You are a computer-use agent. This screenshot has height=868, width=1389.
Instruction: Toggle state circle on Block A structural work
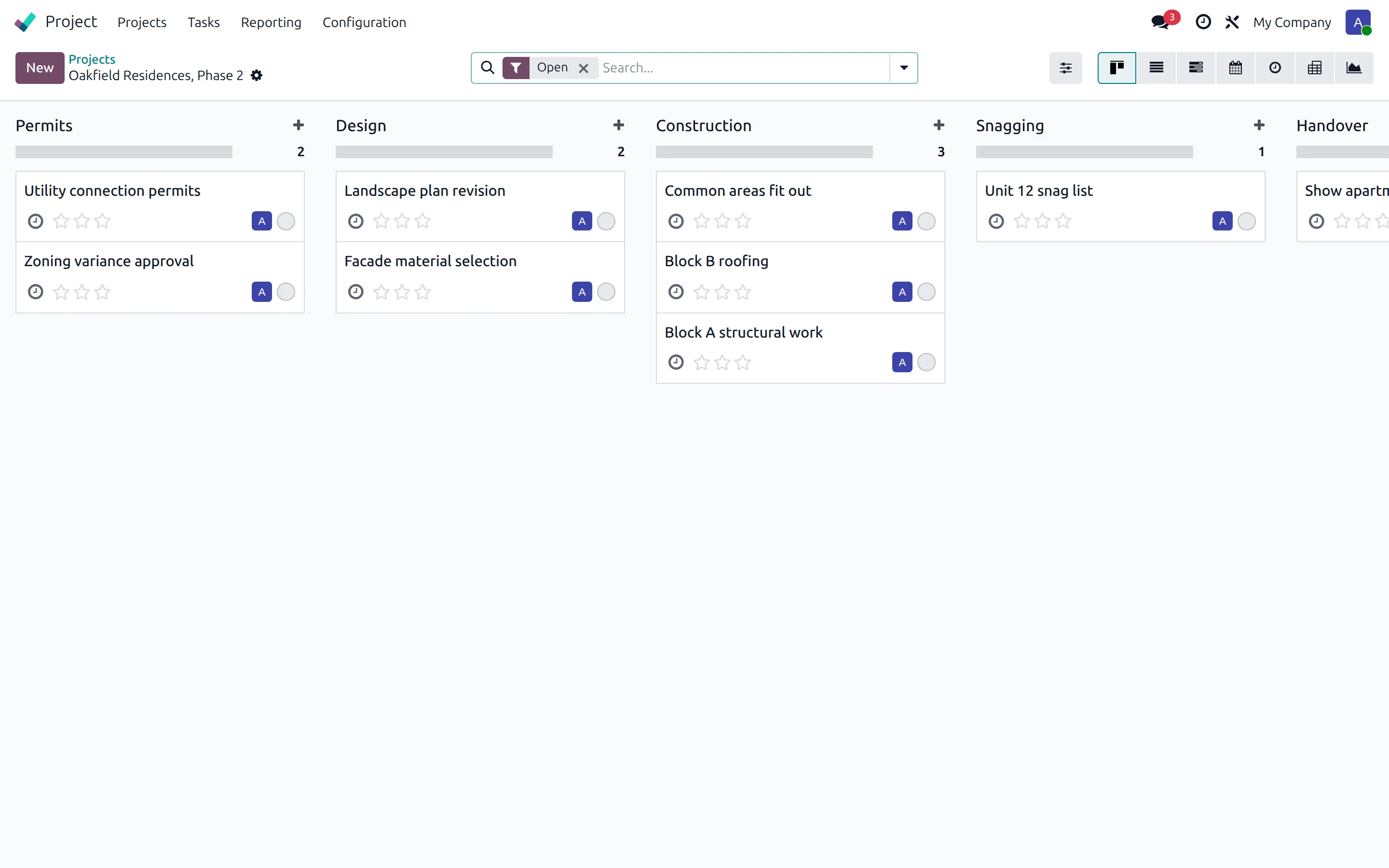(x=926, y=362)
